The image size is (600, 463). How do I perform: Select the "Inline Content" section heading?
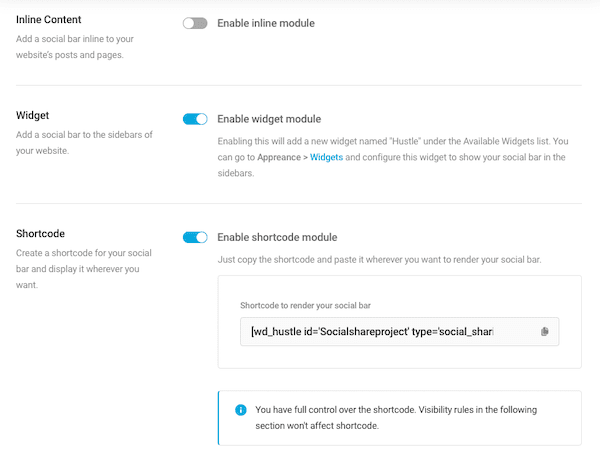click(x=49, y=20)
